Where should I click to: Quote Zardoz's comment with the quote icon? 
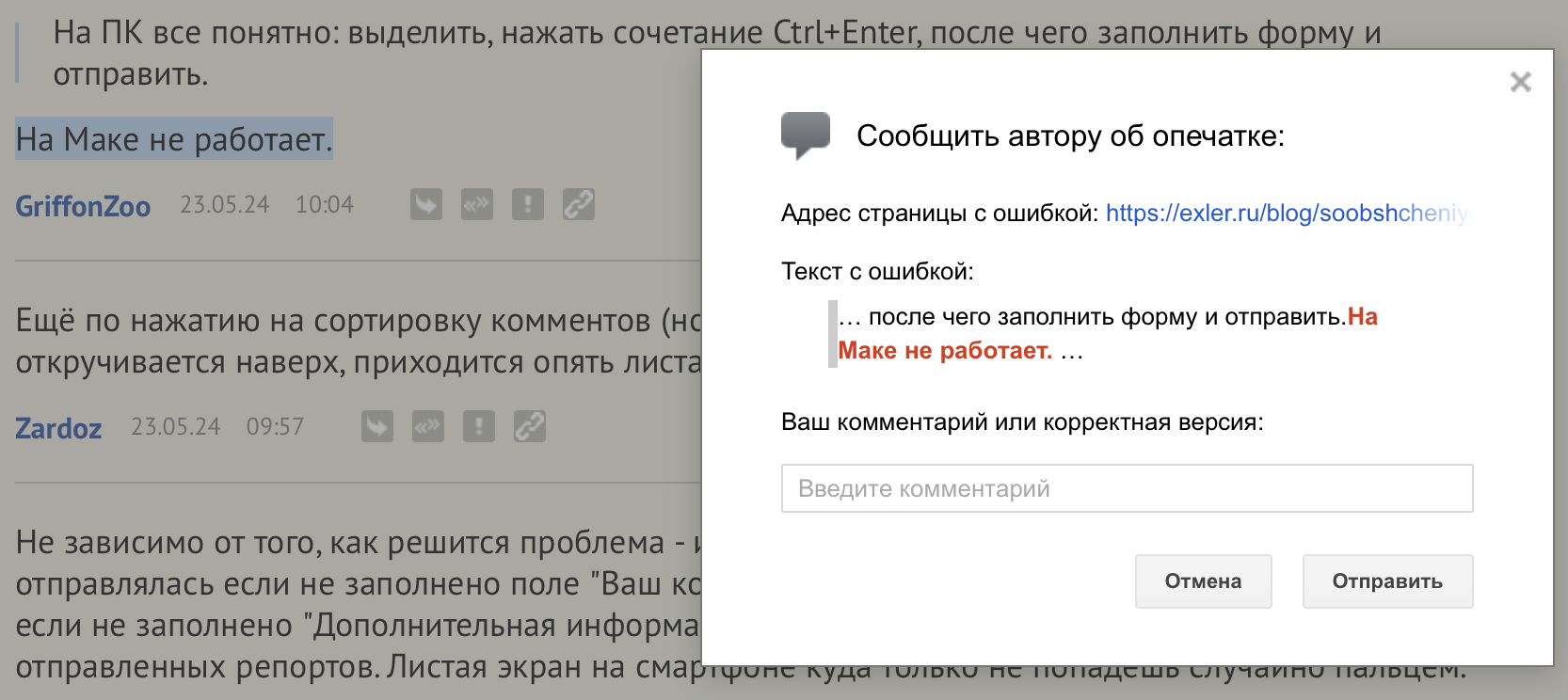(x=428, y=426)
